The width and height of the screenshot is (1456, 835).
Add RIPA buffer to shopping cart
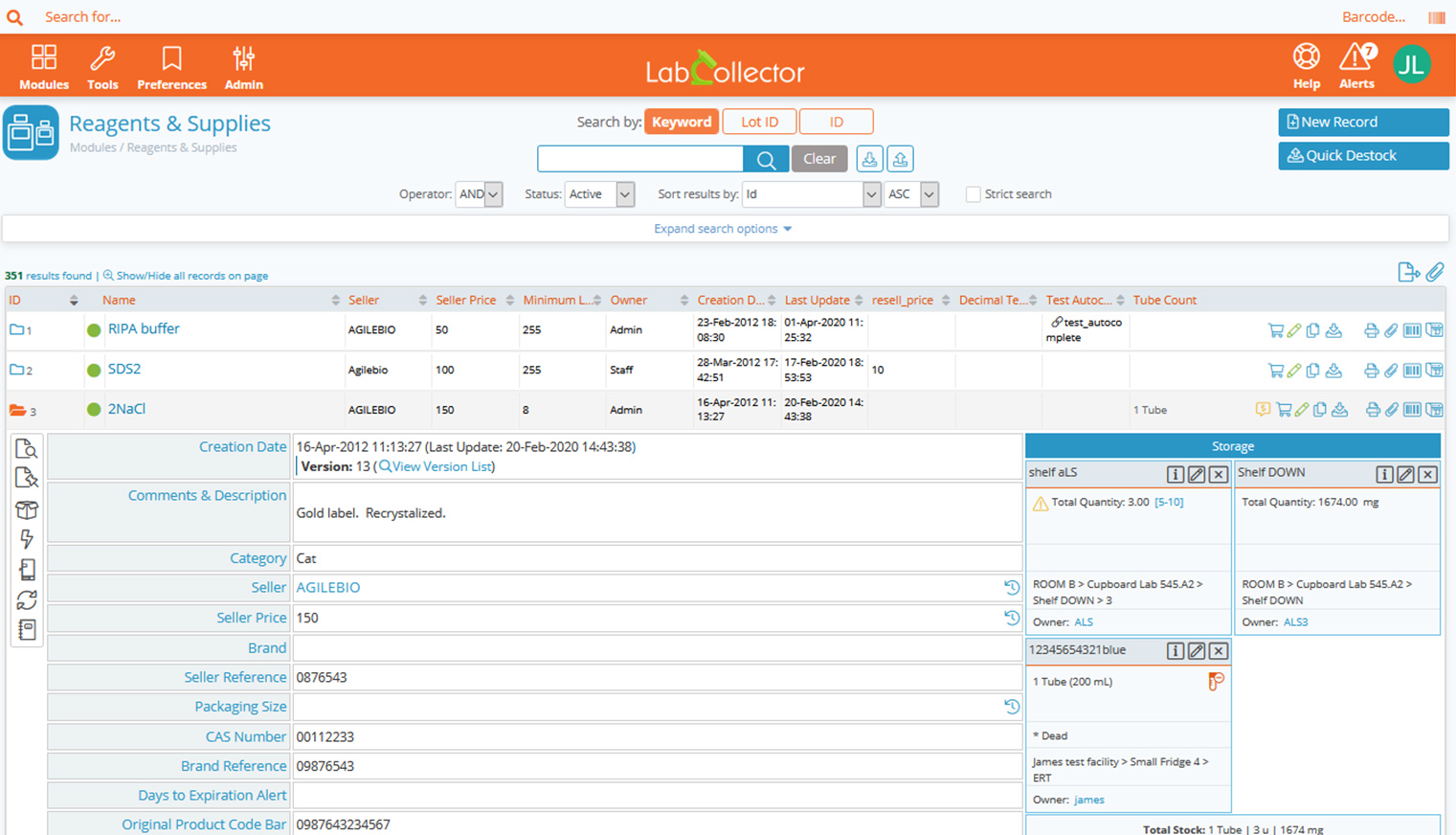coord(1275,330)
